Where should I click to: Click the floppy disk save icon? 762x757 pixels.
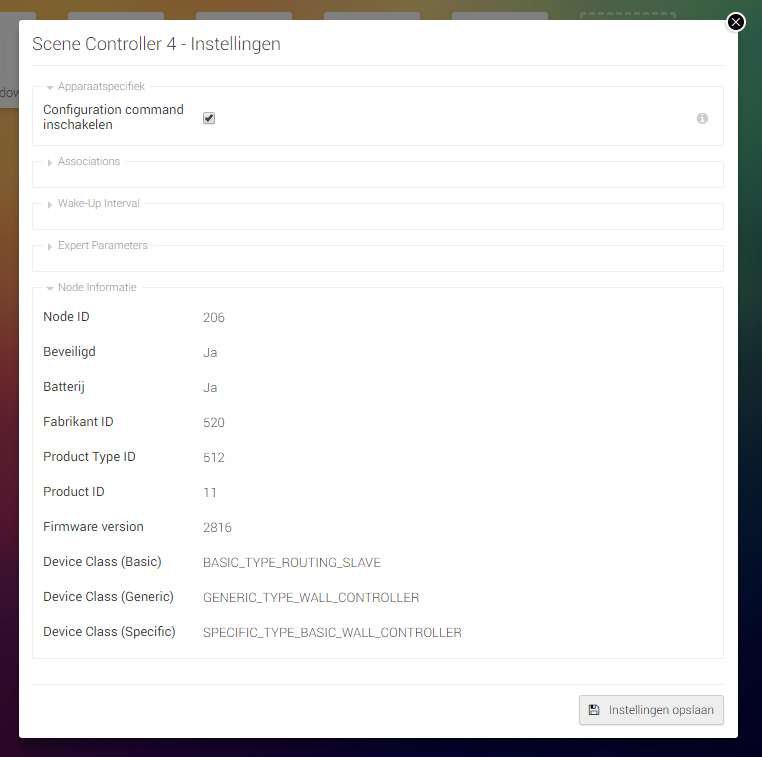[x=594, y=710]
